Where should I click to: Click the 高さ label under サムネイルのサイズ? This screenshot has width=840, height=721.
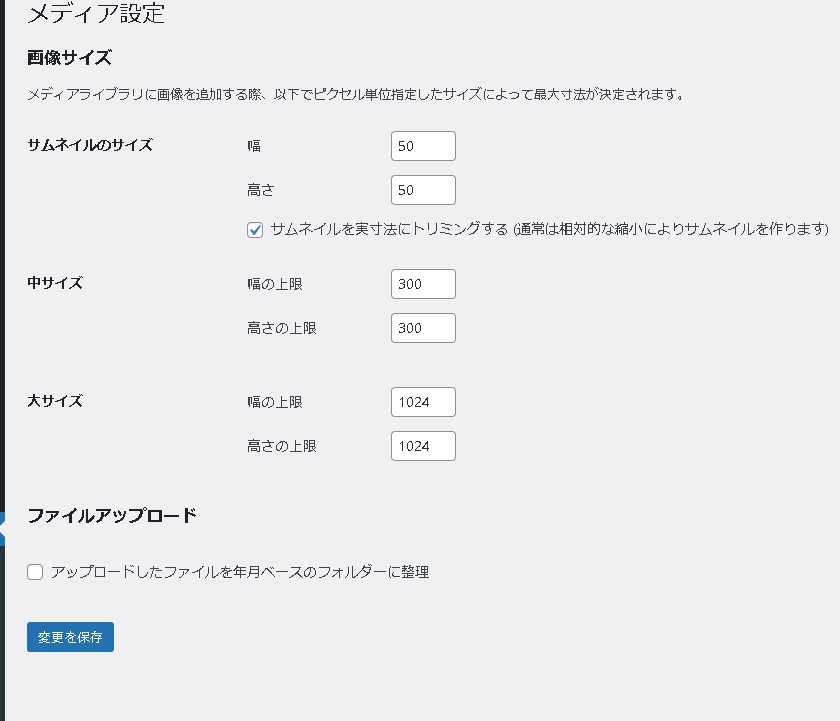coord(261,190)
